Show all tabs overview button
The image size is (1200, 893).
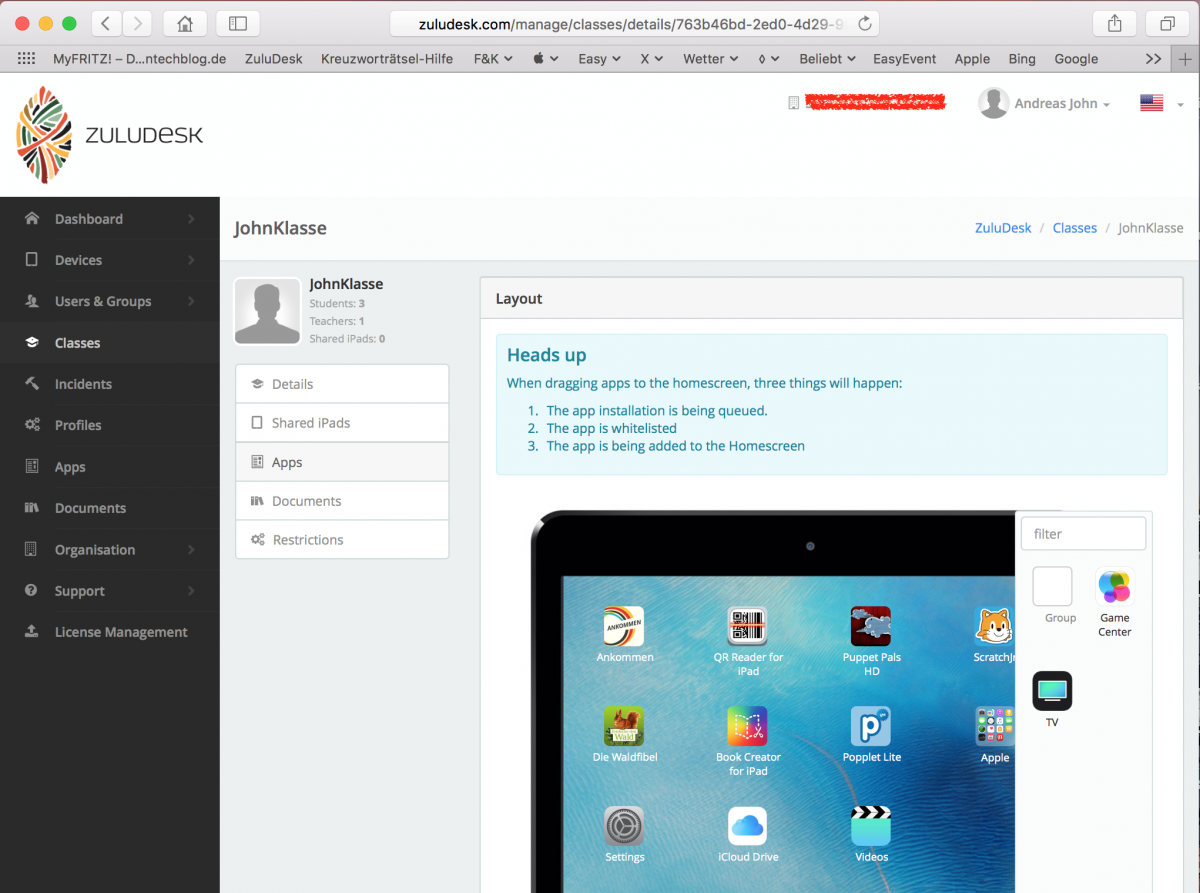[1167, 23]
